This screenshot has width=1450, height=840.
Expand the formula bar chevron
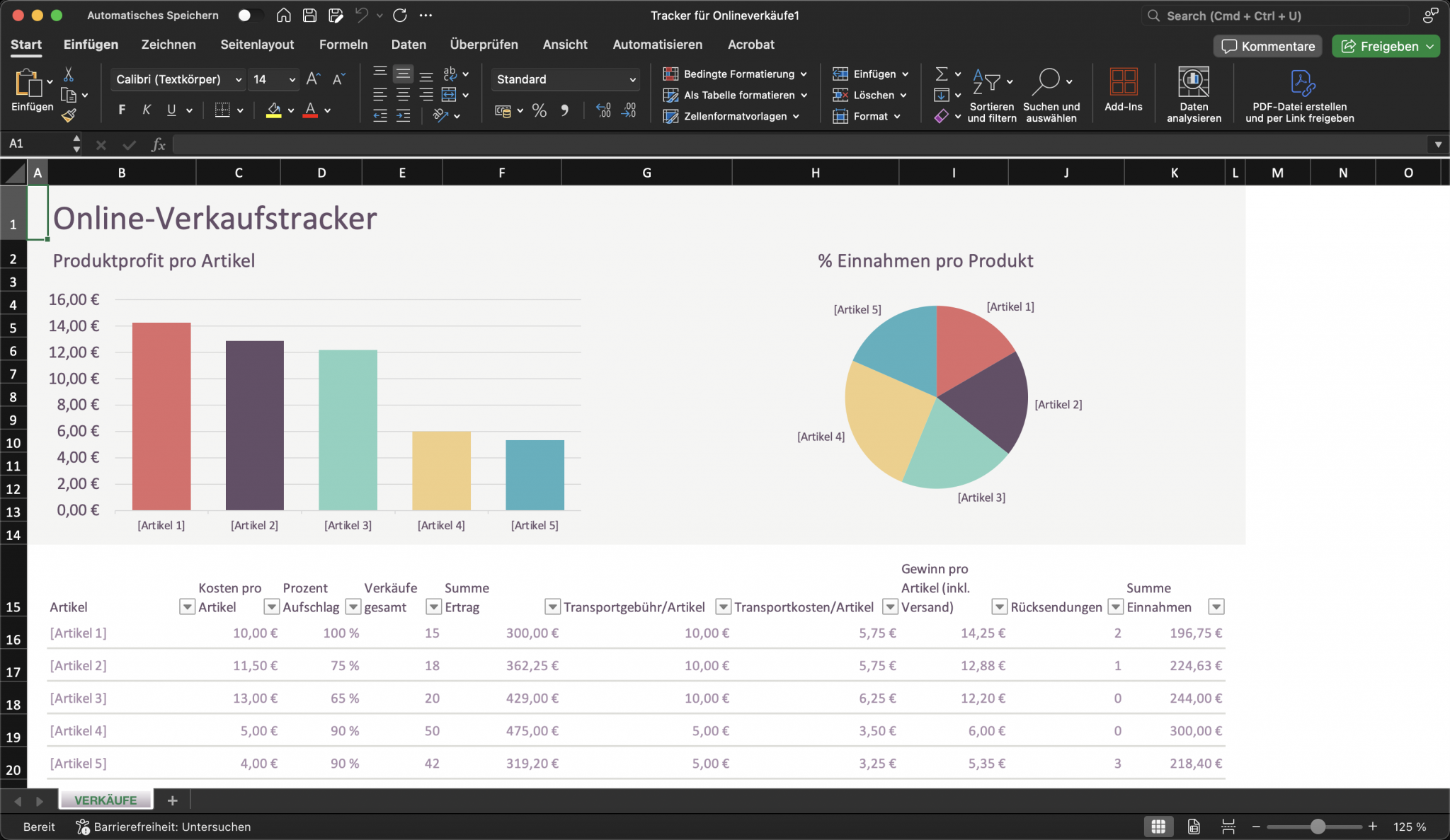point(1438,144)
